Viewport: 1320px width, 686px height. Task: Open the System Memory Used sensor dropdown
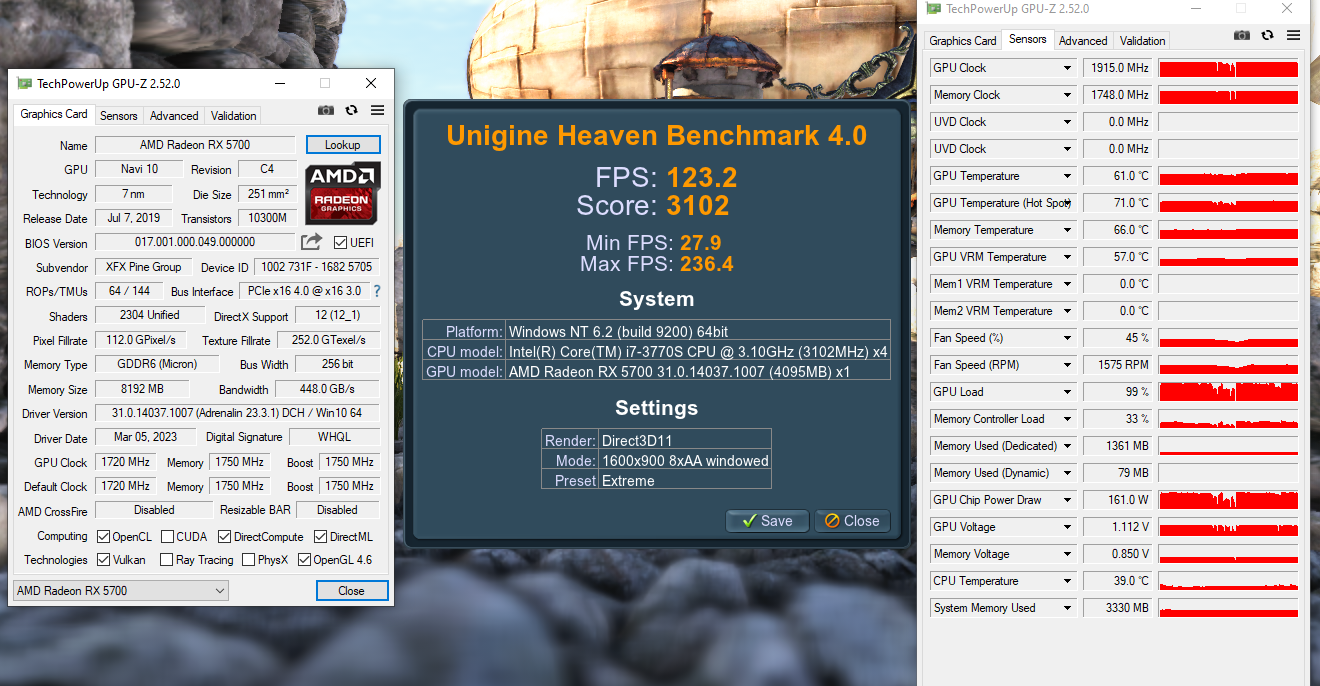(1068, 608)
